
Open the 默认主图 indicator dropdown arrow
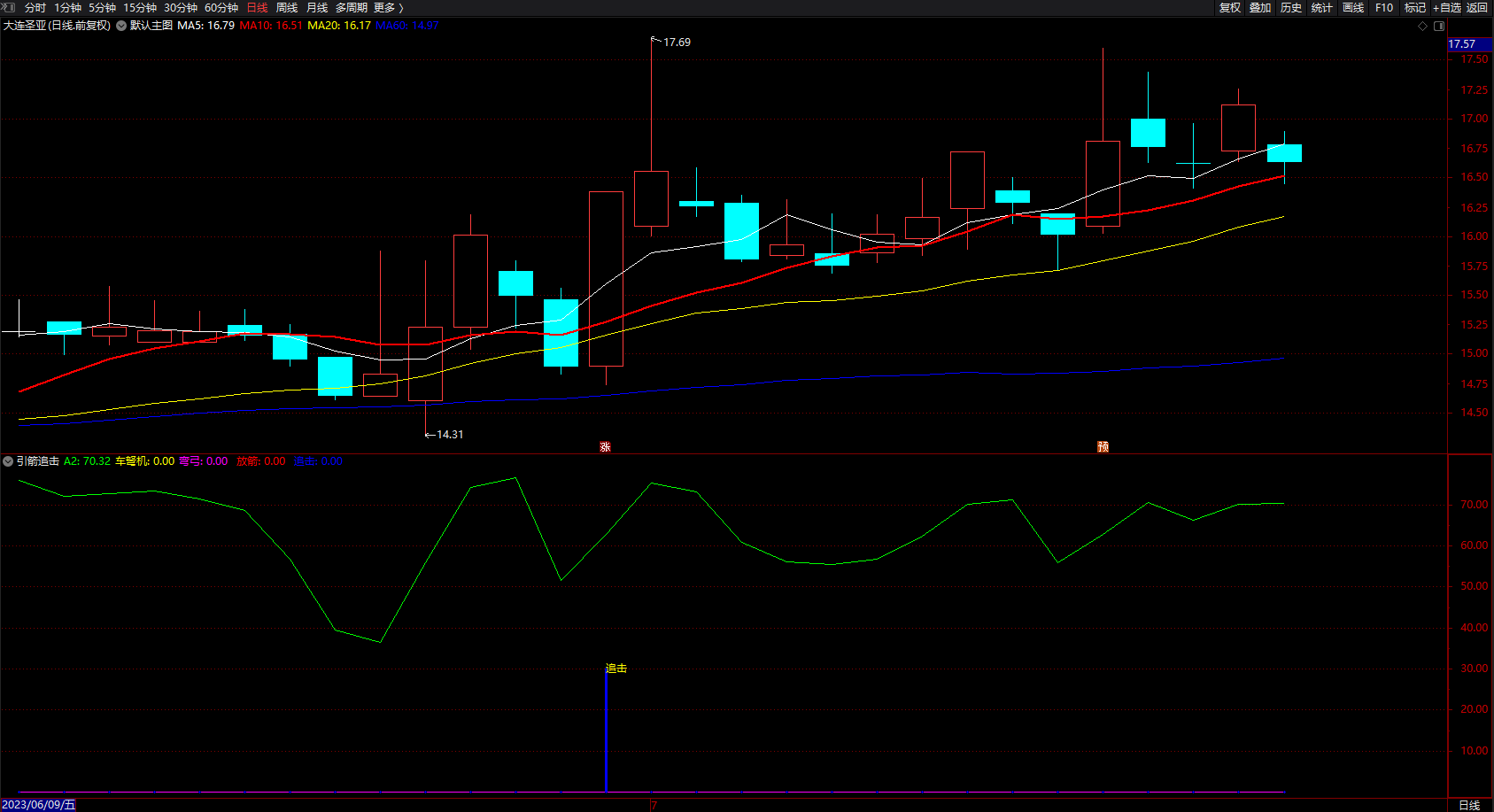click(x=121, y=26)
